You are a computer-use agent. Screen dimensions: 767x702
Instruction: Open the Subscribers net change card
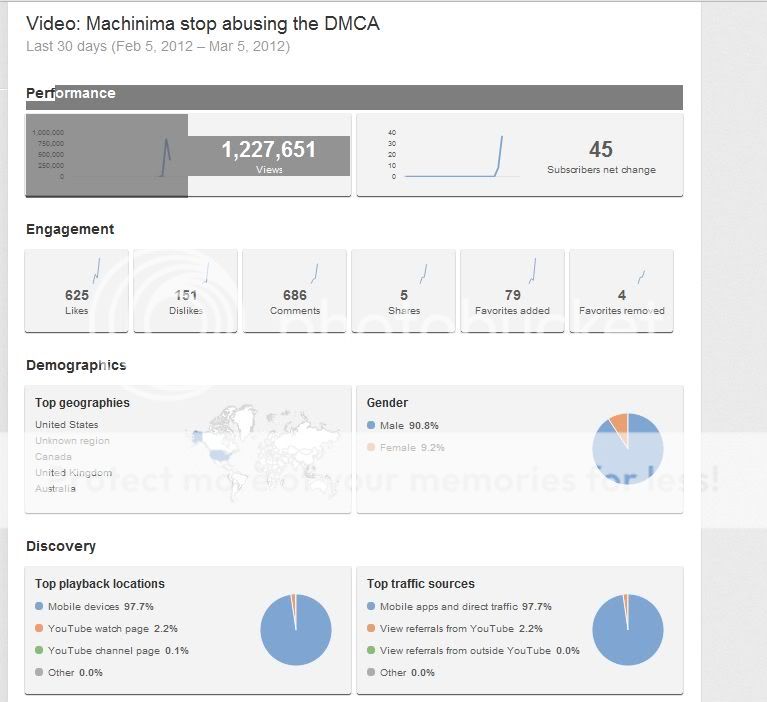pos(519,155)
